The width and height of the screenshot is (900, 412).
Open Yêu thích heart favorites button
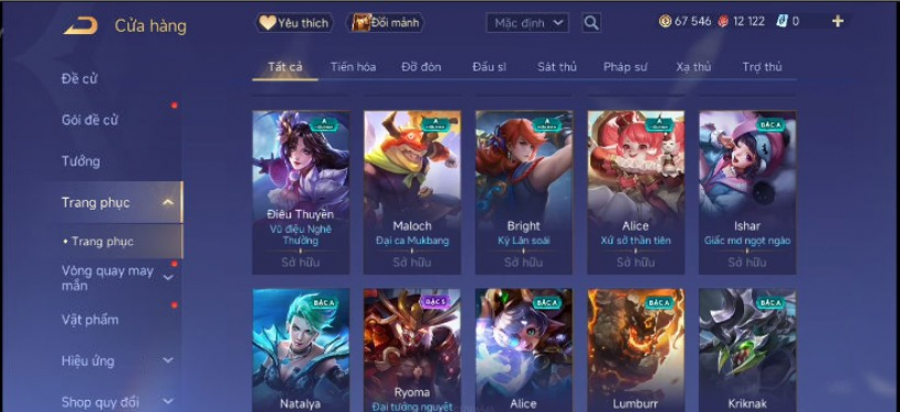pyautogui.click(x=294, y=23)
